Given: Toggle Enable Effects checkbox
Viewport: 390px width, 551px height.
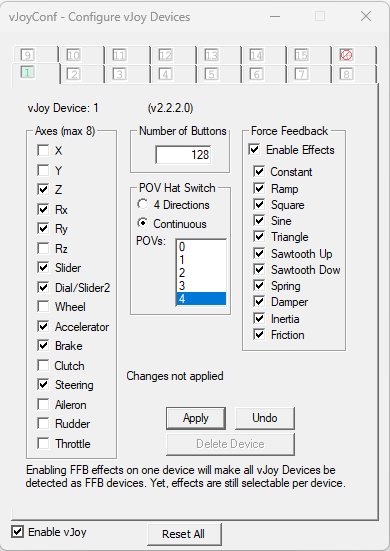Looking at the screenshot, I should tap(254, 150).
